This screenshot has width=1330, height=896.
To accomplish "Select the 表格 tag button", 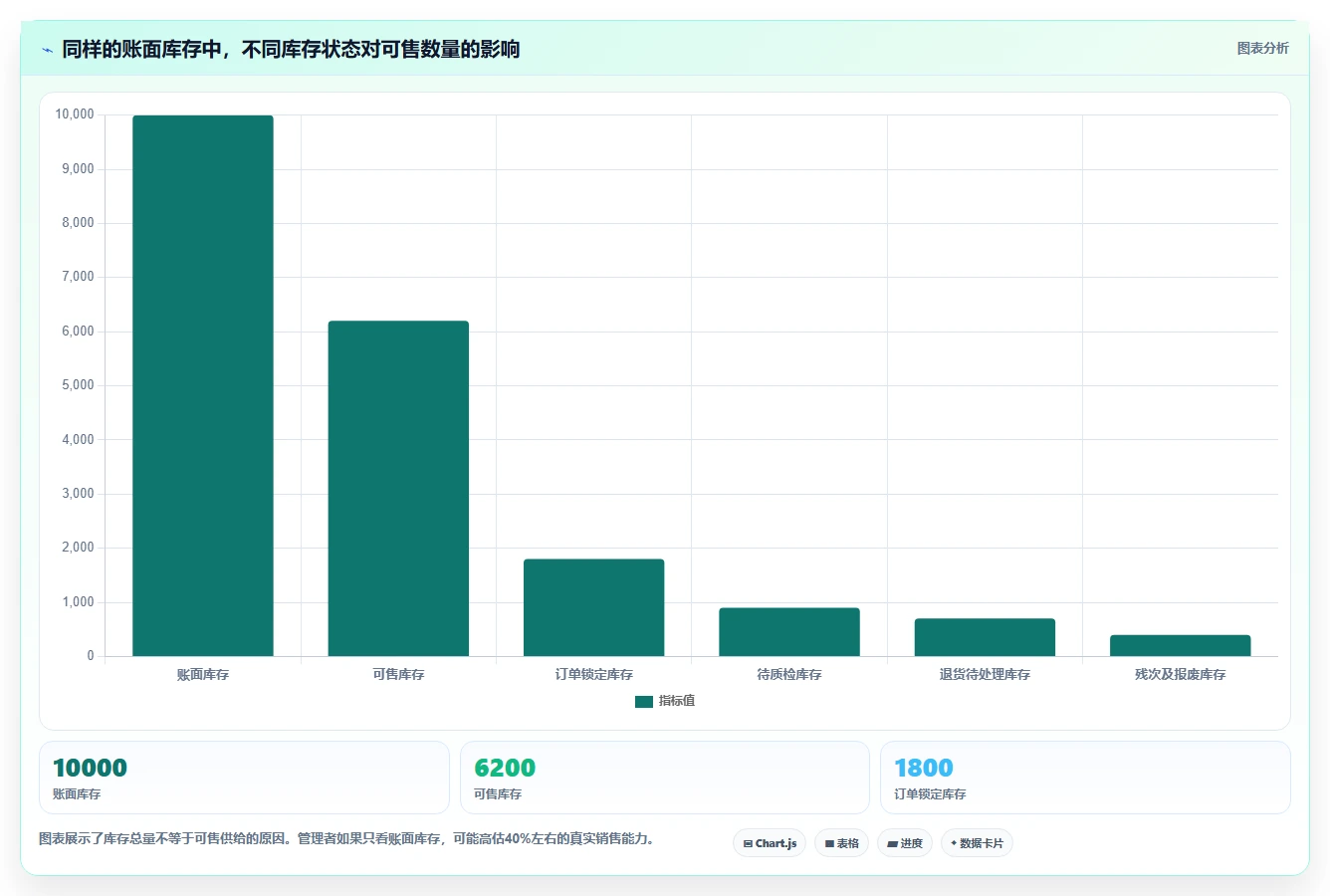I will point(841,843).
